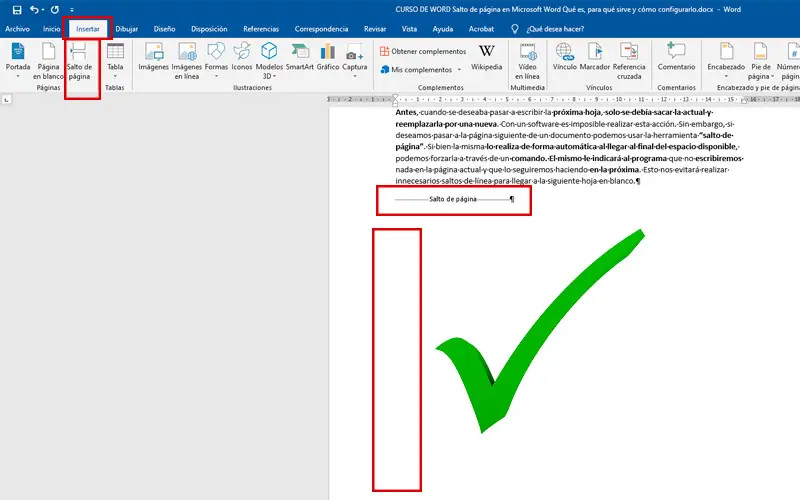Screen dimensions: 800x500
Task: Open Mis complementos
Action: 416,69
